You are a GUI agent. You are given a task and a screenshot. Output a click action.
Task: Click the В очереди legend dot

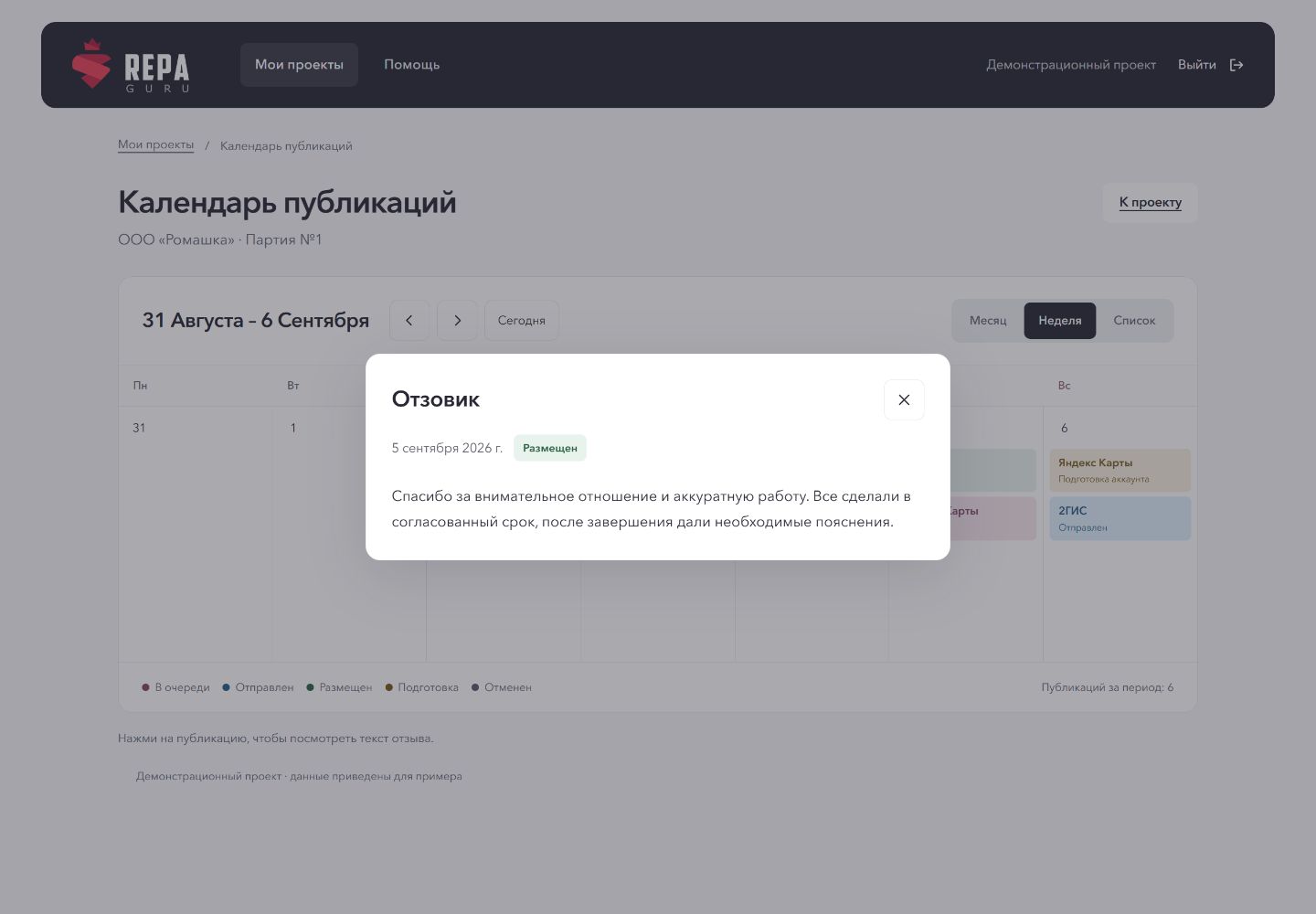pos(145,687)
